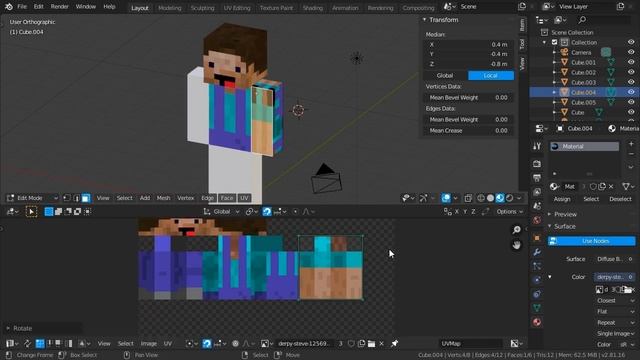The image size is (640, 360).
Task: Click UV menu button in 3D viewport header
Action: click(244, 198)
